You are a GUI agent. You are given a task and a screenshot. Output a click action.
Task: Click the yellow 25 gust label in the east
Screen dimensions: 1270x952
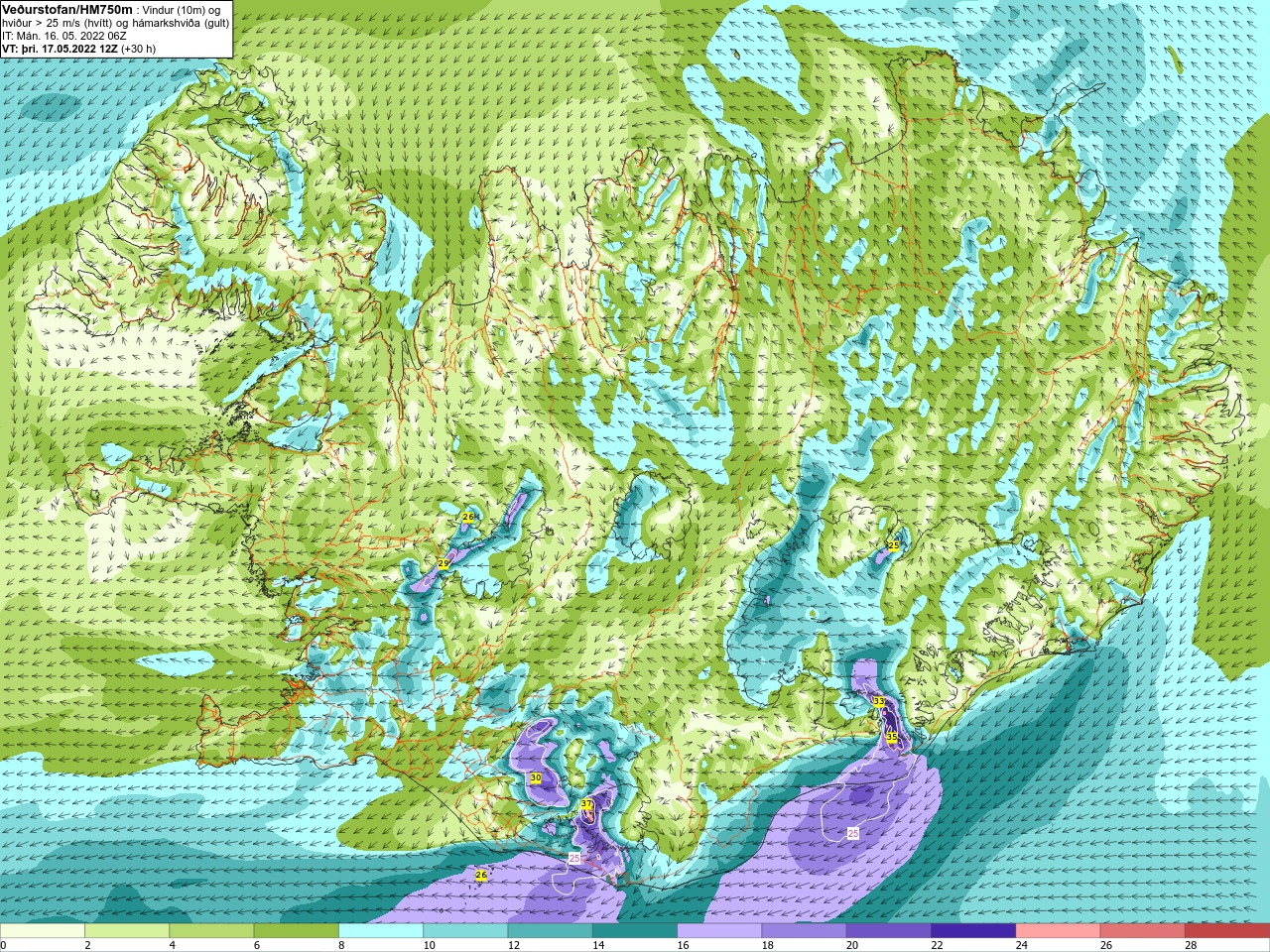coord(894,545)
